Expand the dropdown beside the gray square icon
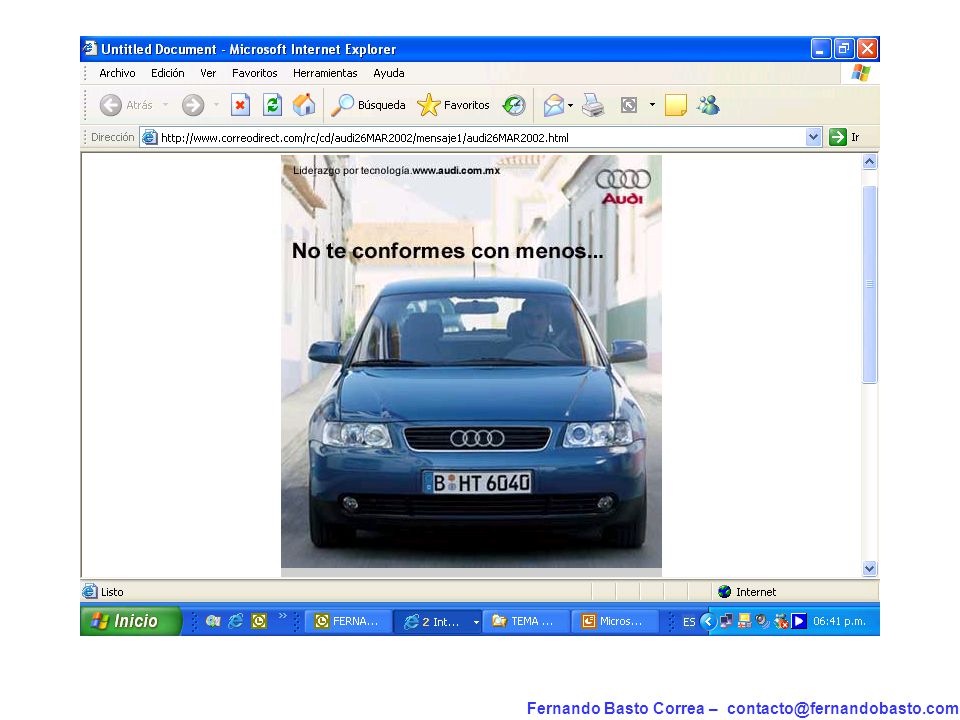The width and height of the screenshot is (960, 720). tap(652, 105)
